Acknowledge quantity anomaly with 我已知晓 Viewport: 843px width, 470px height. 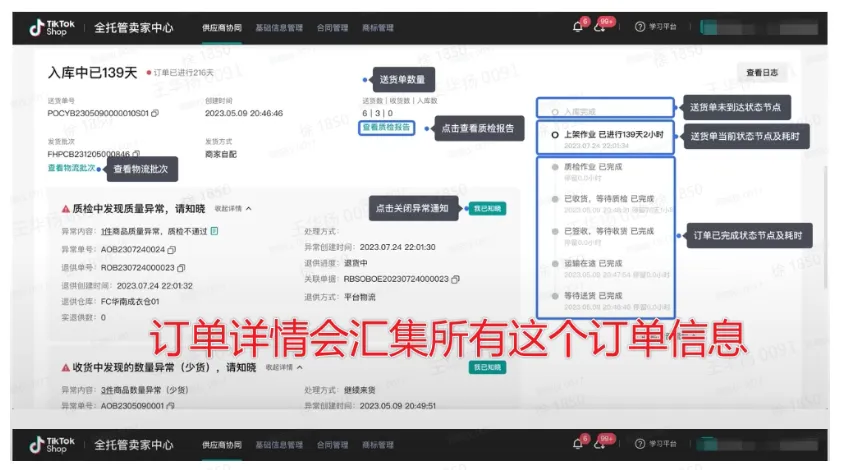(487, 367)
